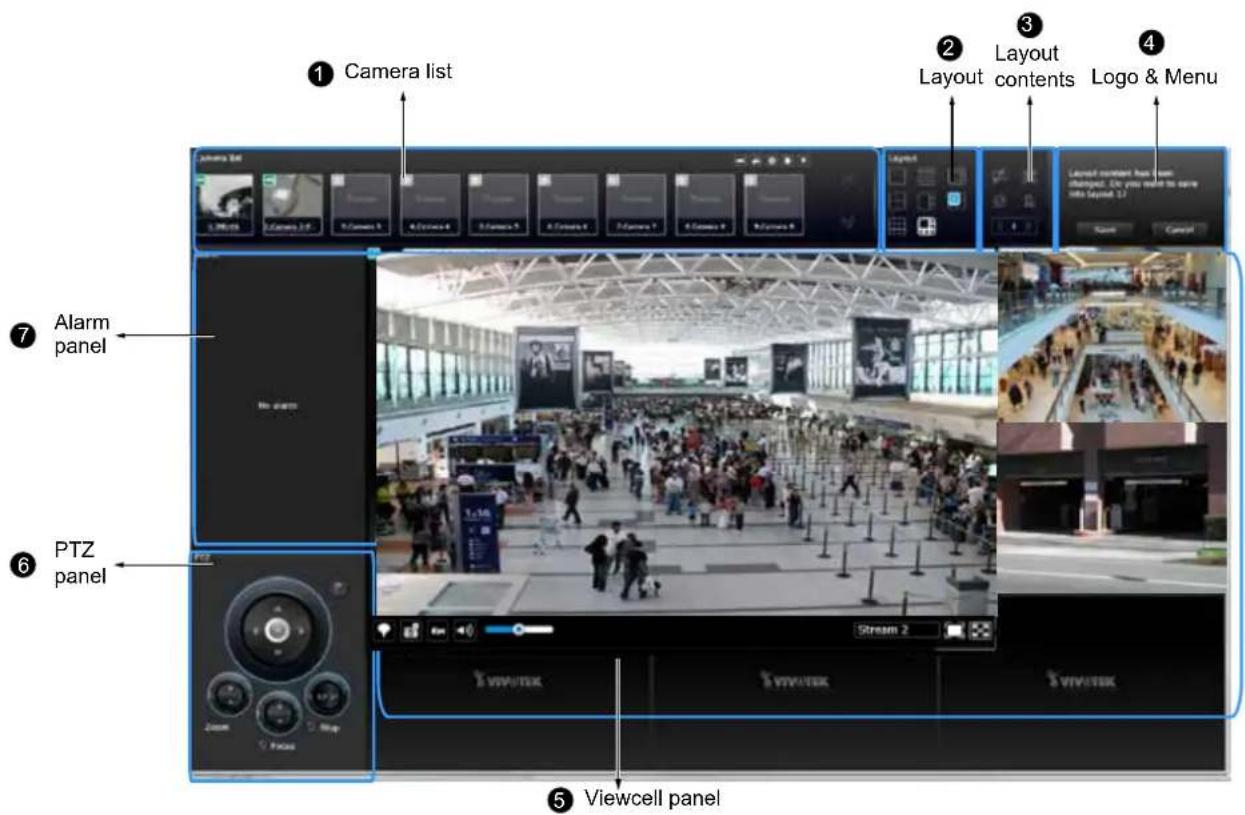Switch viewcell to full screen

pos(980,630)
